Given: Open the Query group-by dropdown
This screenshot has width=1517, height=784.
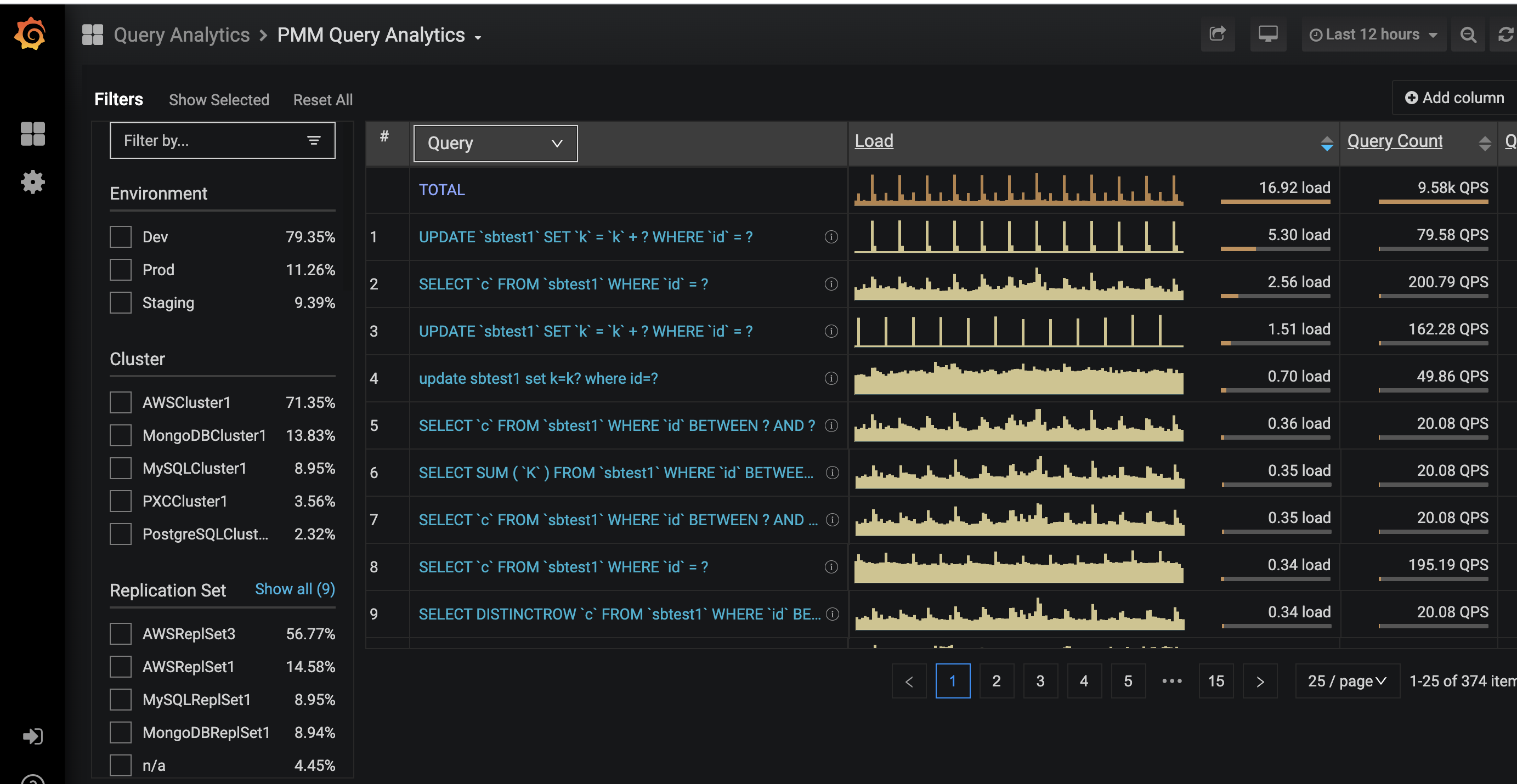Looking at the screenshot, I should (495, 144).
